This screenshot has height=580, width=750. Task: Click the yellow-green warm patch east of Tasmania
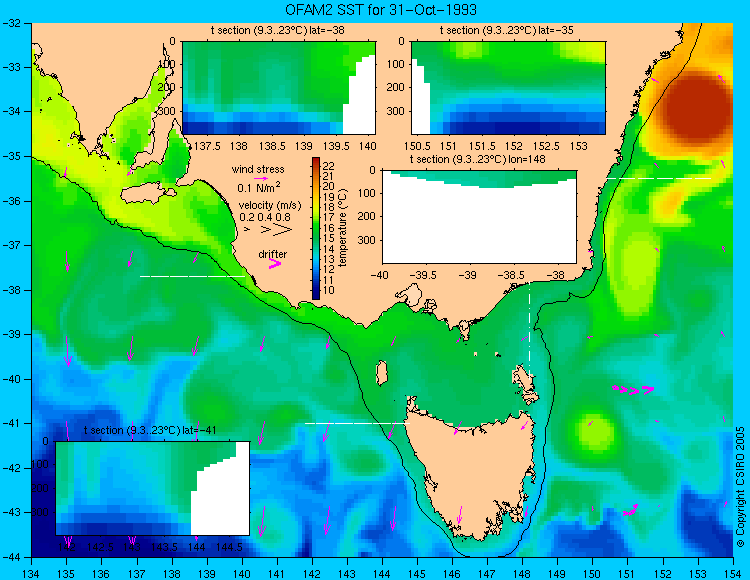(596, 433)
